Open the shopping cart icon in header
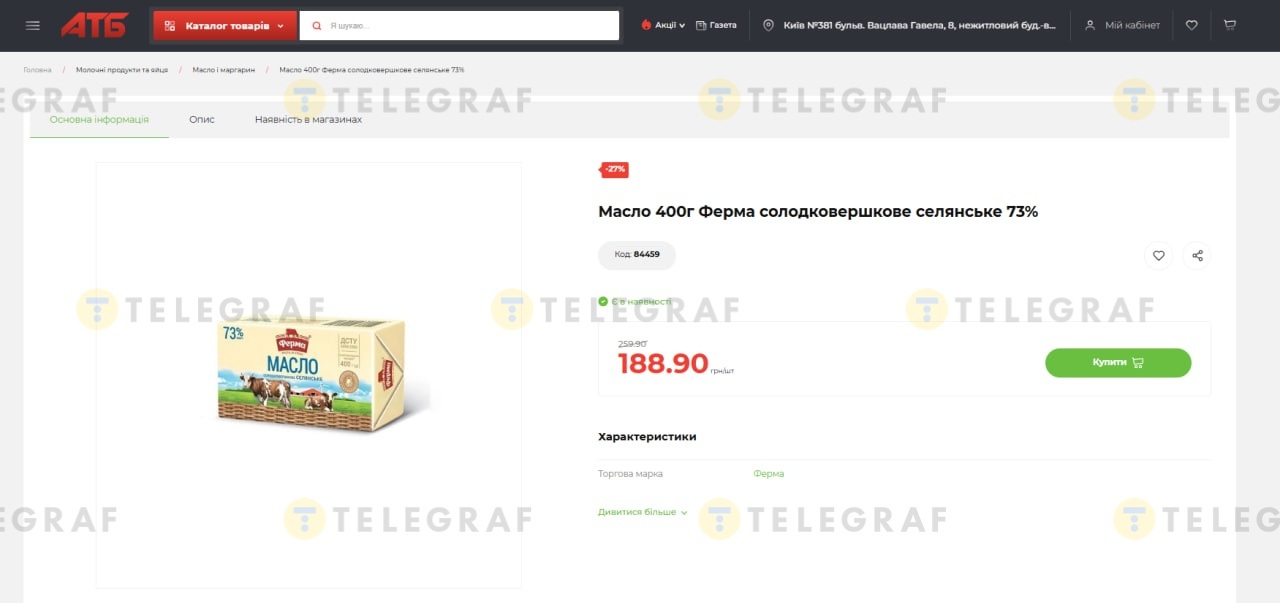 point(1230,25)
